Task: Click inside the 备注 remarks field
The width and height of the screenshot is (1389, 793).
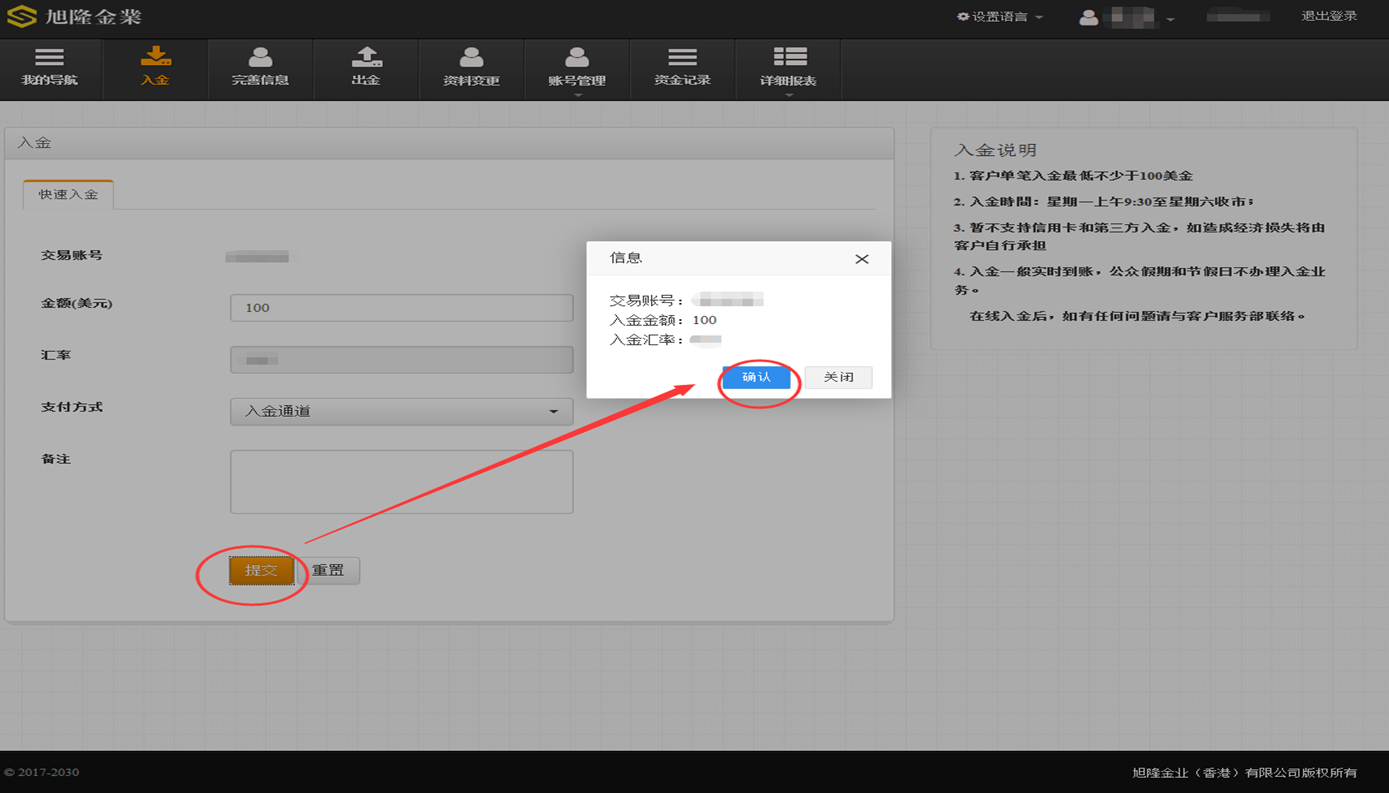Action: point(401,481)
